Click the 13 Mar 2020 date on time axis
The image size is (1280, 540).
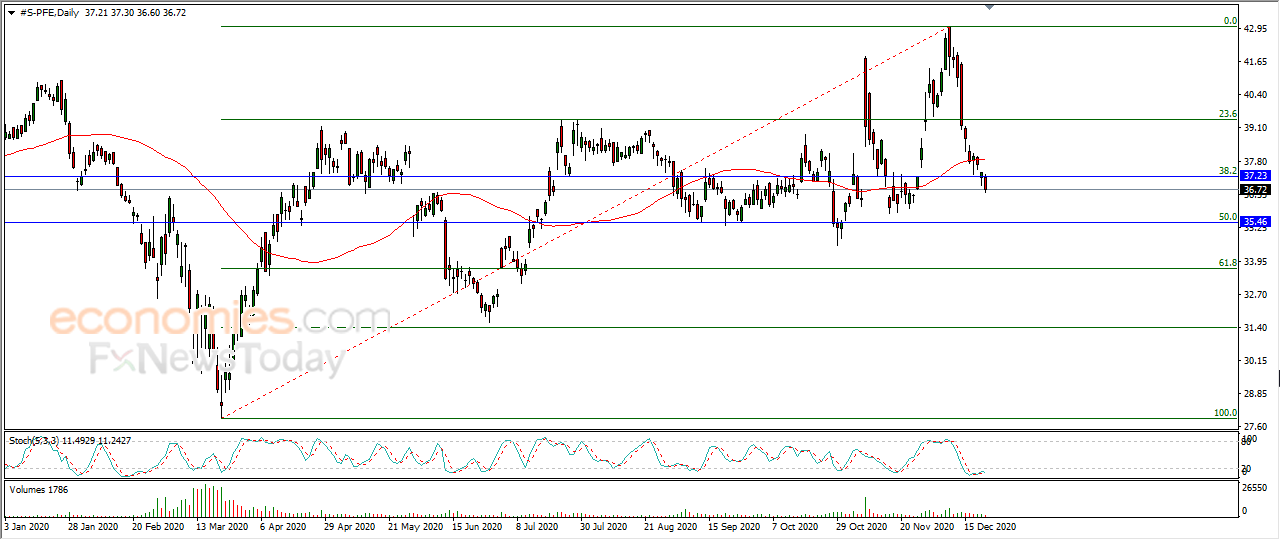(222, 525)
